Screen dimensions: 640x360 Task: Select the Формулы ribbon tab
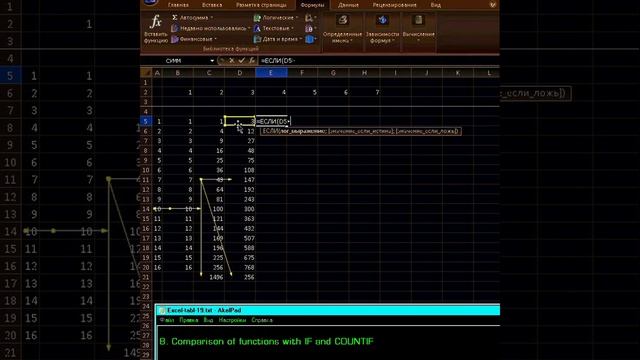coord(312,5)
